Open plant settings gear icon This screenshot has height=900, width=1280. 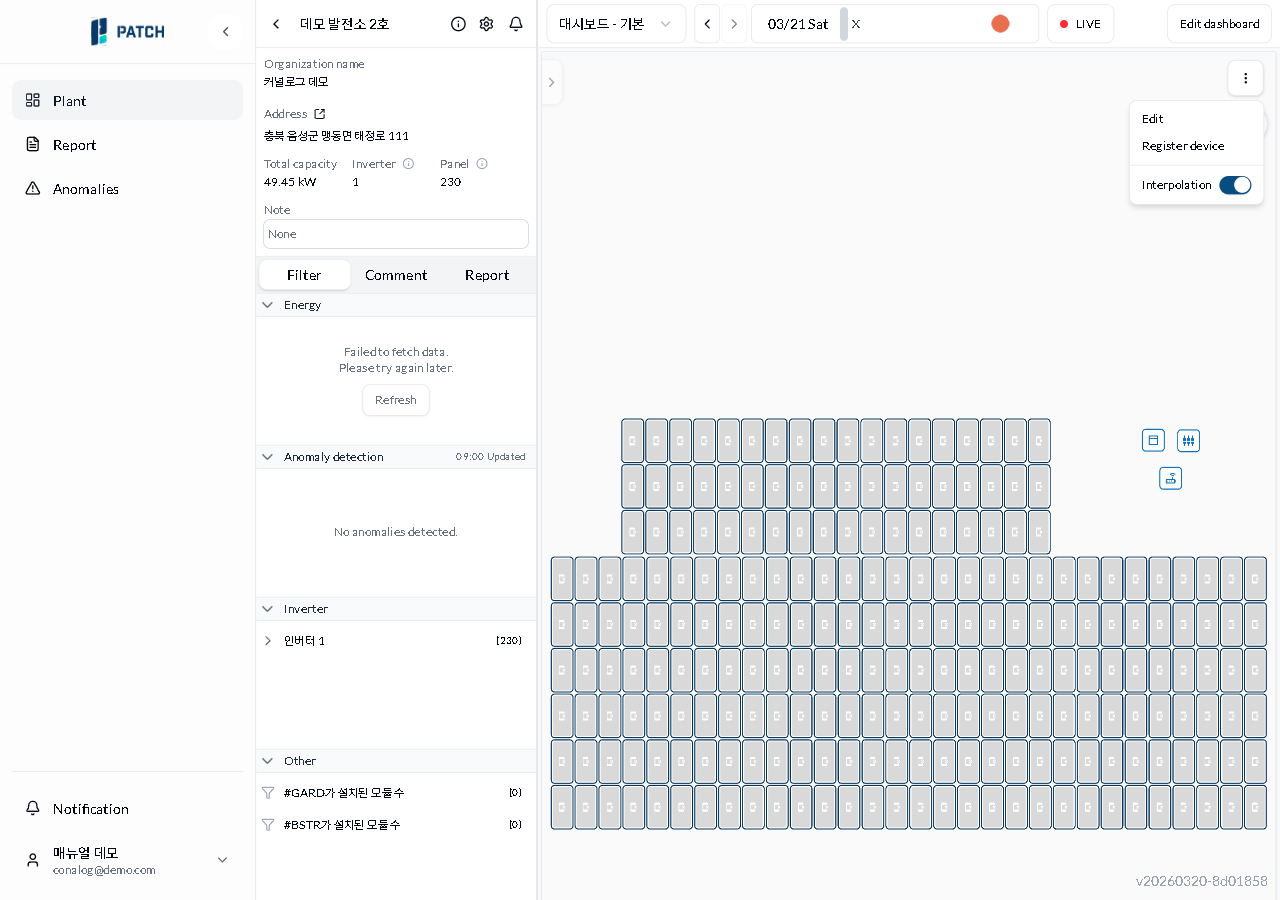[486, 24]
